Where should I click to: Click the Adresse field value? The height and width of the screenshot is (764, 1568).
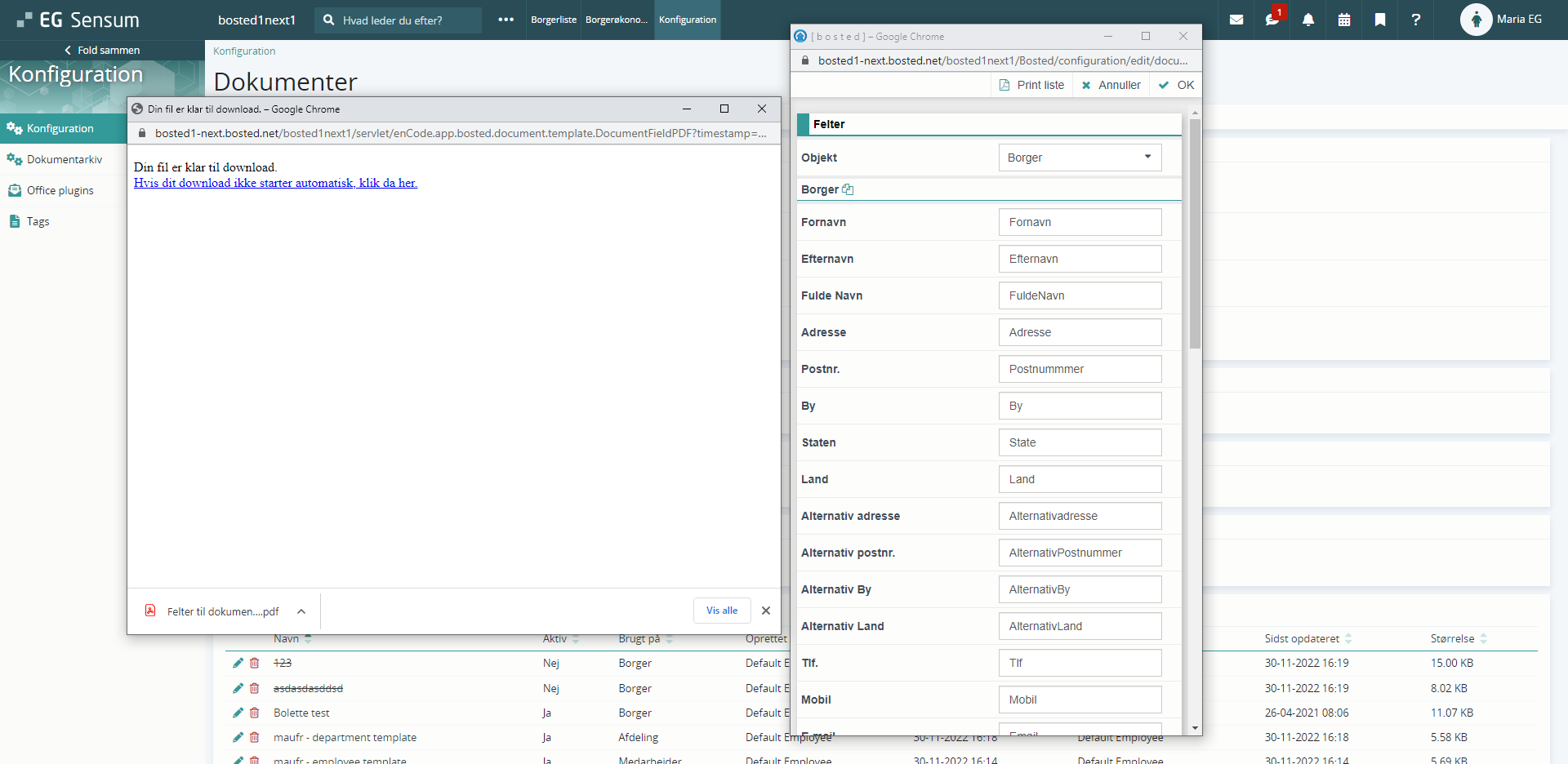point(1080,332)
